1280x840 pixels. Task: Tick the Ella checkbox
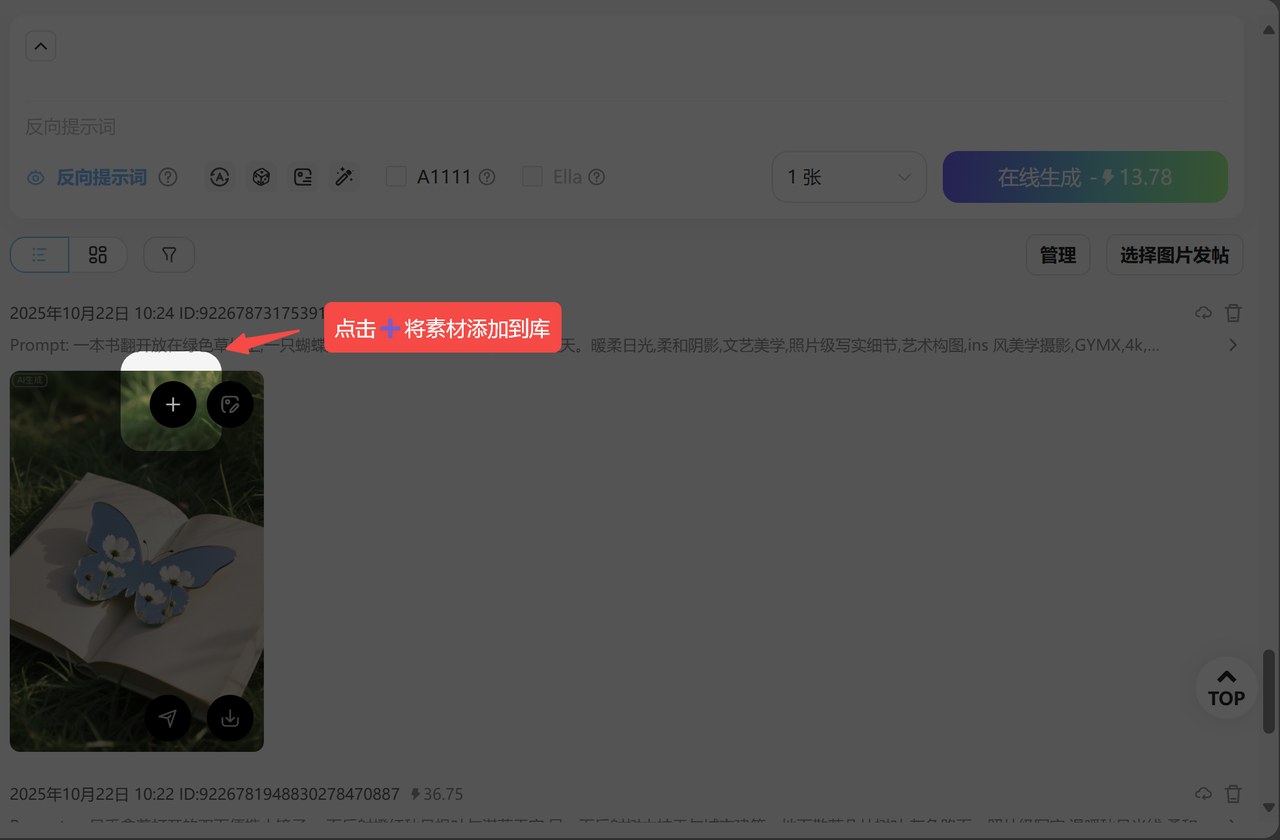[x=533, y=177]
